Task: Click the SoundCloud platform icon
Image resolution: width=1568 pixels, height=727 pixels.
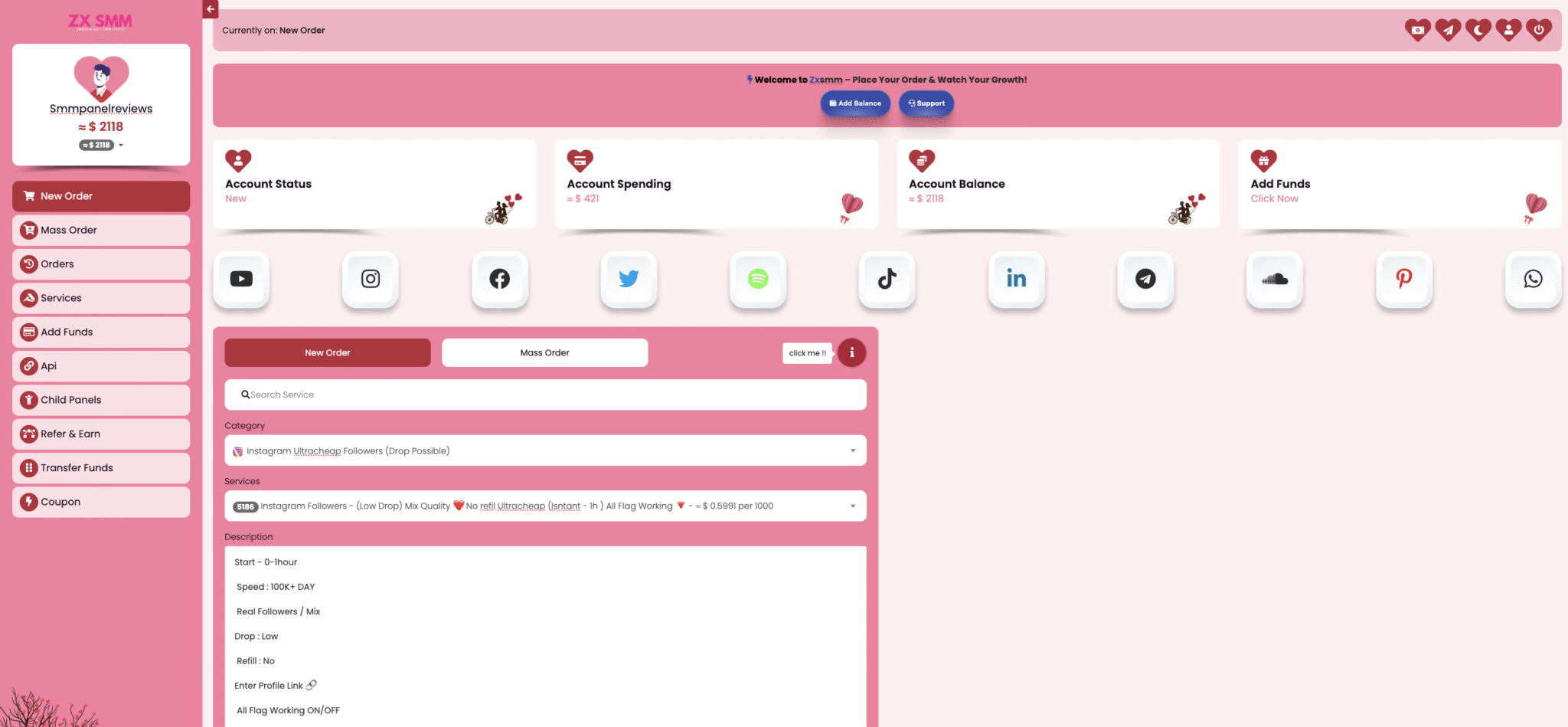Action: click(1275, 279)
